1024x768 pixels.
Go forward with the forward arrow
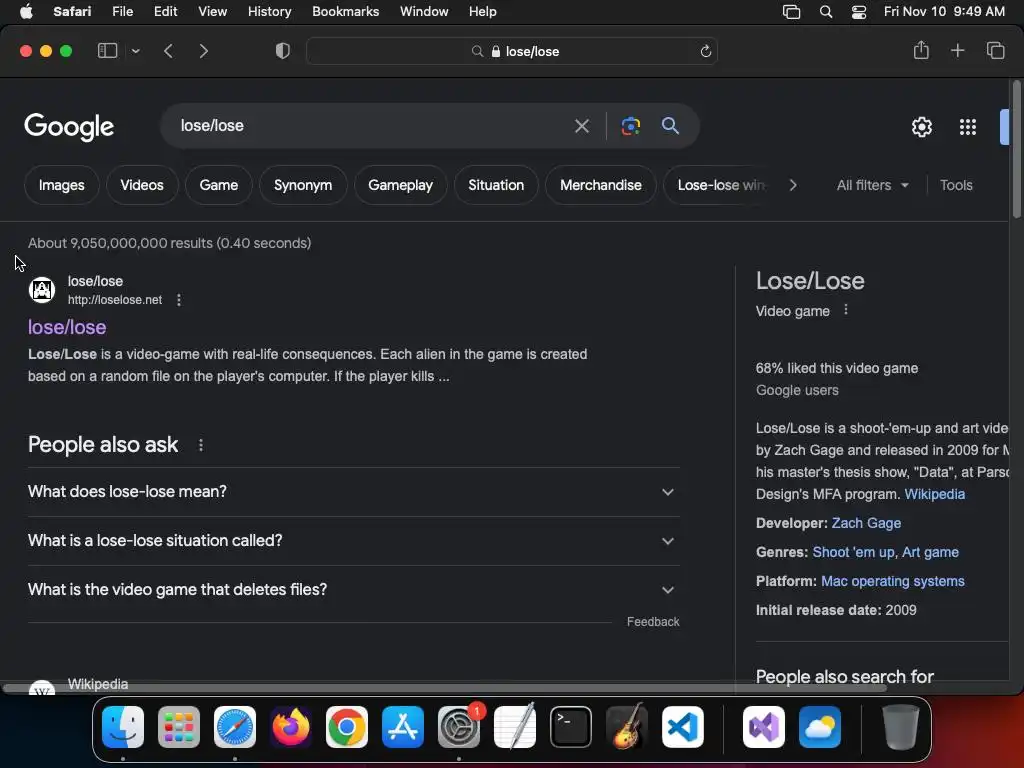pyautogui.click(x=204, y=51)
